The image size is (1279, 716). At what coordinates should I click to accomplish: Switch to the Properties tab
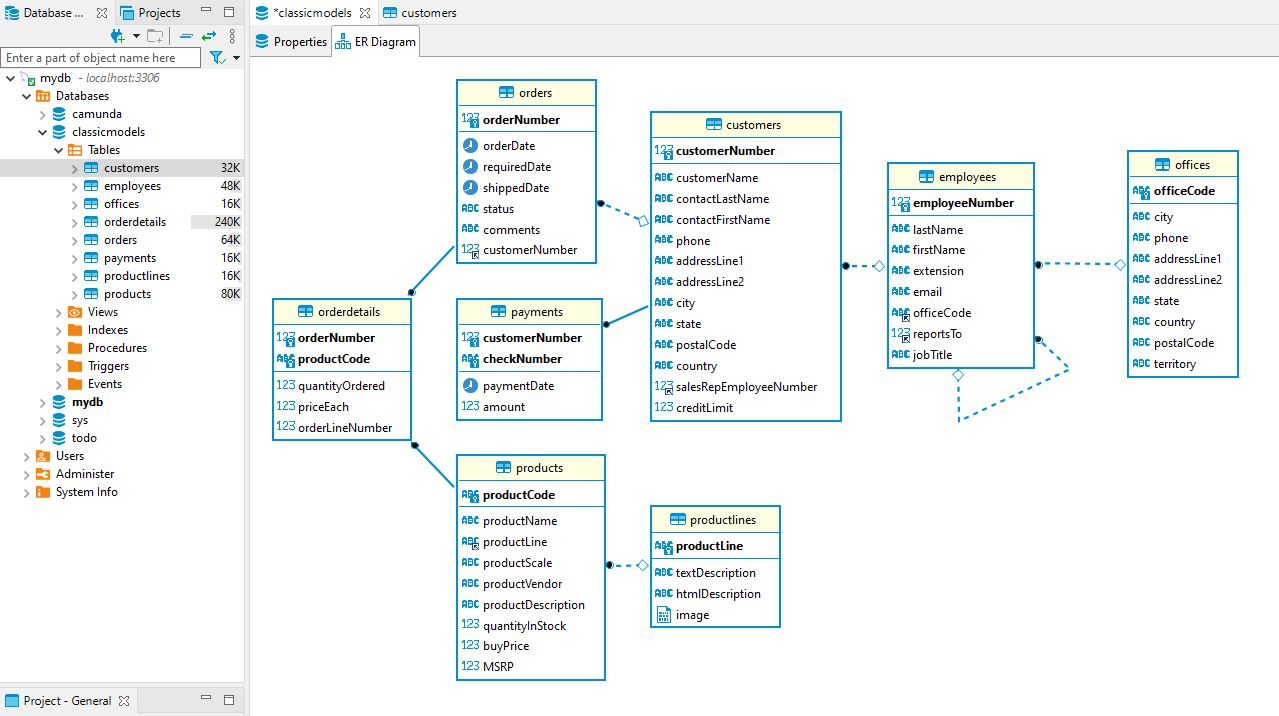(x=291, y=42)
